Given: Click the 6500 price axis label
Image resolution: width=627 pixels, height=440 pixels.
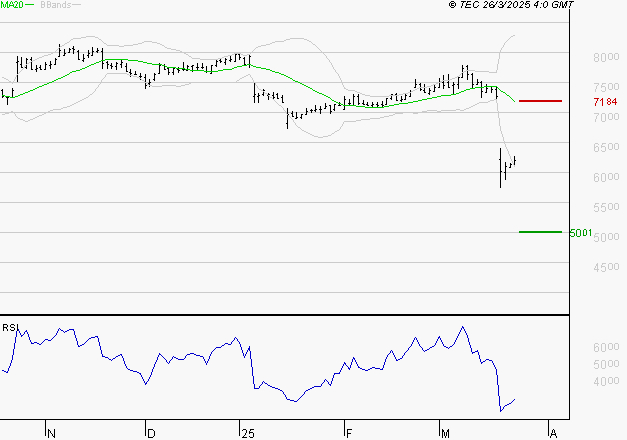Looking at the screenshot, I should tap(606, 147).
